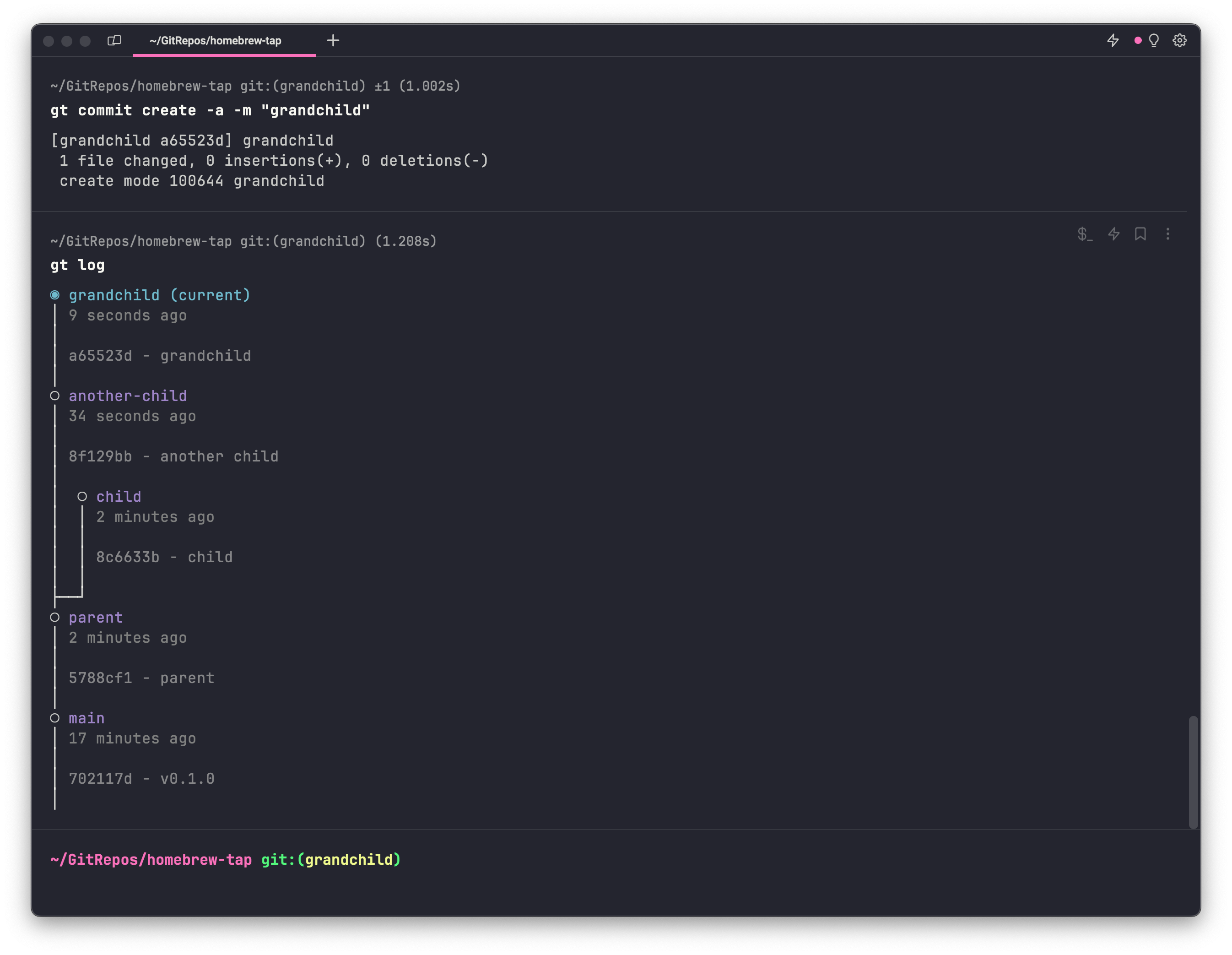Bookmark the gt log block
The width and height of the screenshot is (1232, 955).
(1140, 233)
